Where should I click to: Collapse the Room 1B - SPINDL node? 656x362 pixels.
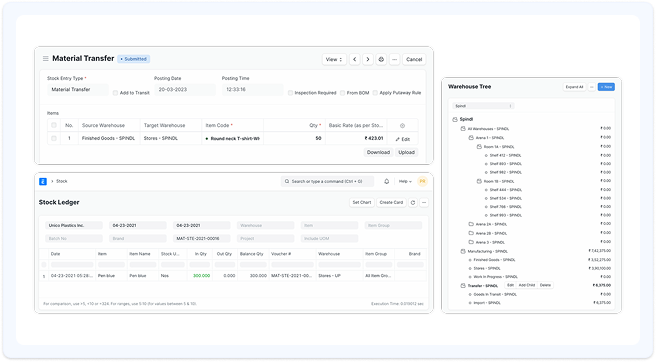point(479,181)
